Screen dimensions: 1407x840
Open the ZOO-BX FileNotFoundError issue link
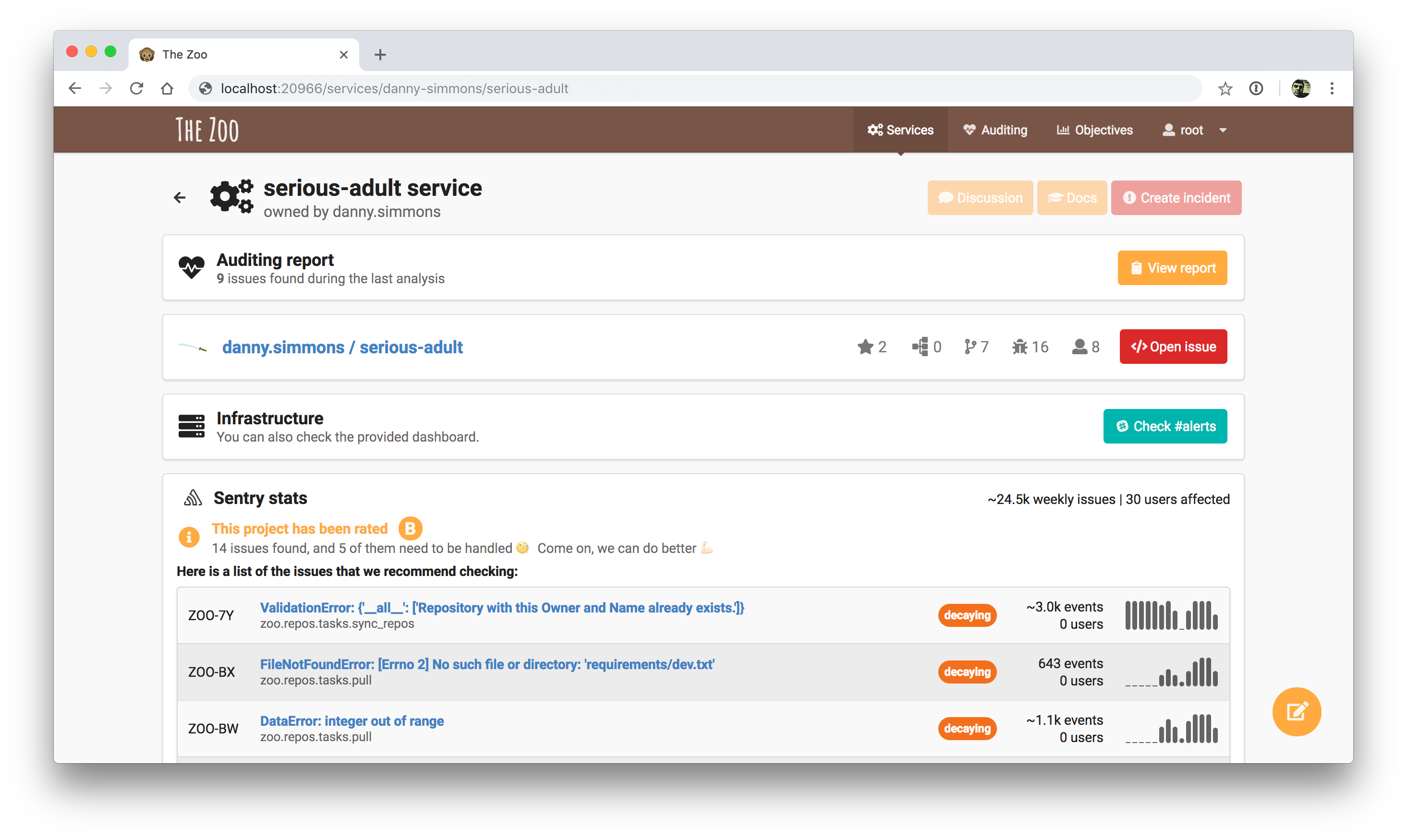[487, 664]
